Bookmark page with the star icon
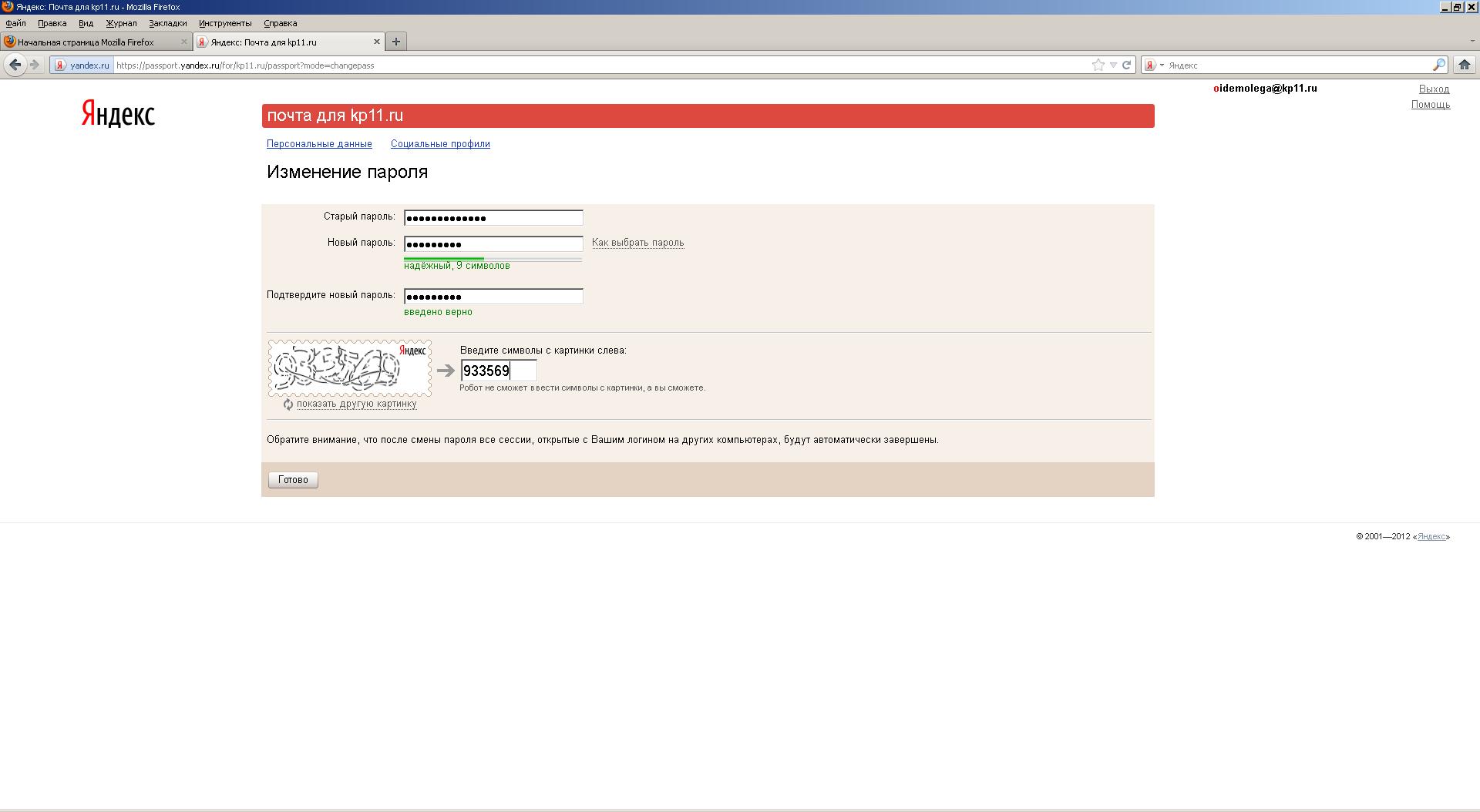Image resolution: width=1480 pixels, height=812 pixels. point(1098,65)
